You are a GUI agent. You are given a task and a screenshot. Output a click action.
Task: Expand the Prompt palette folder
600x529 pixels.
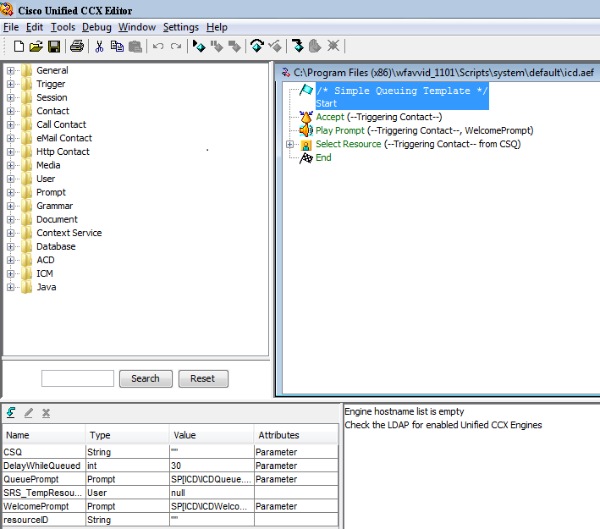point(10,193)
